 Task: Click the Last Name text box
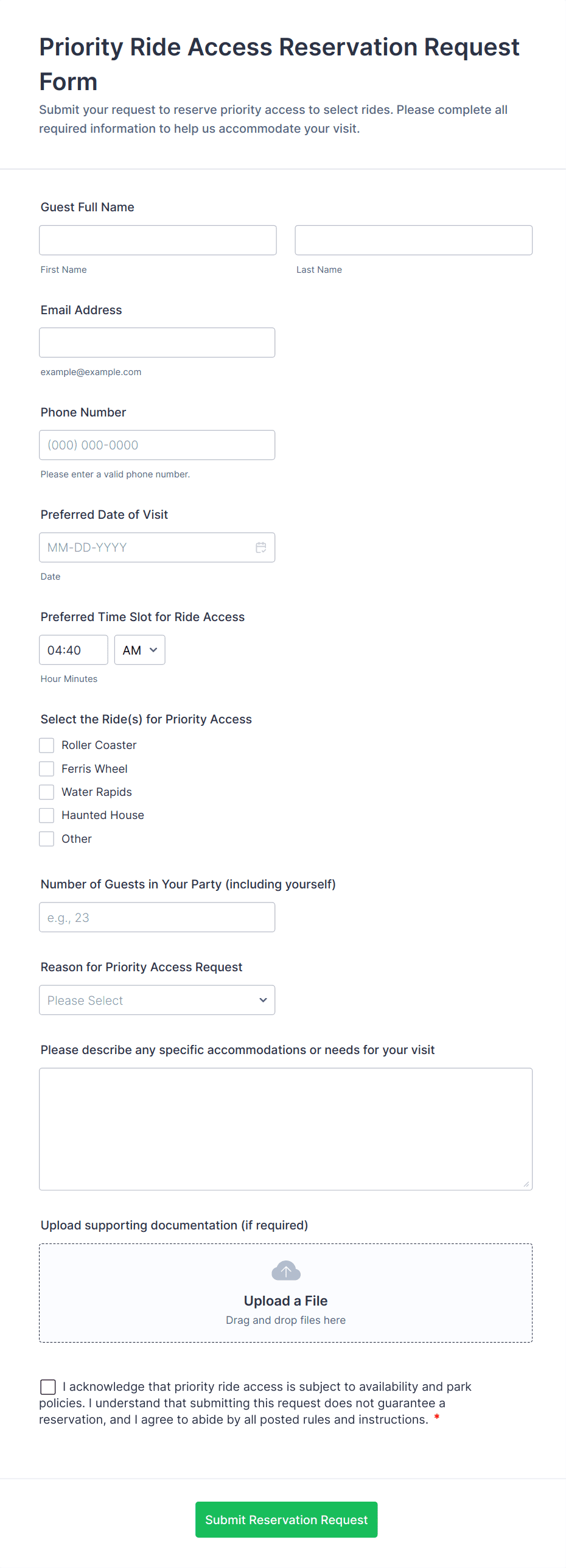413,241
